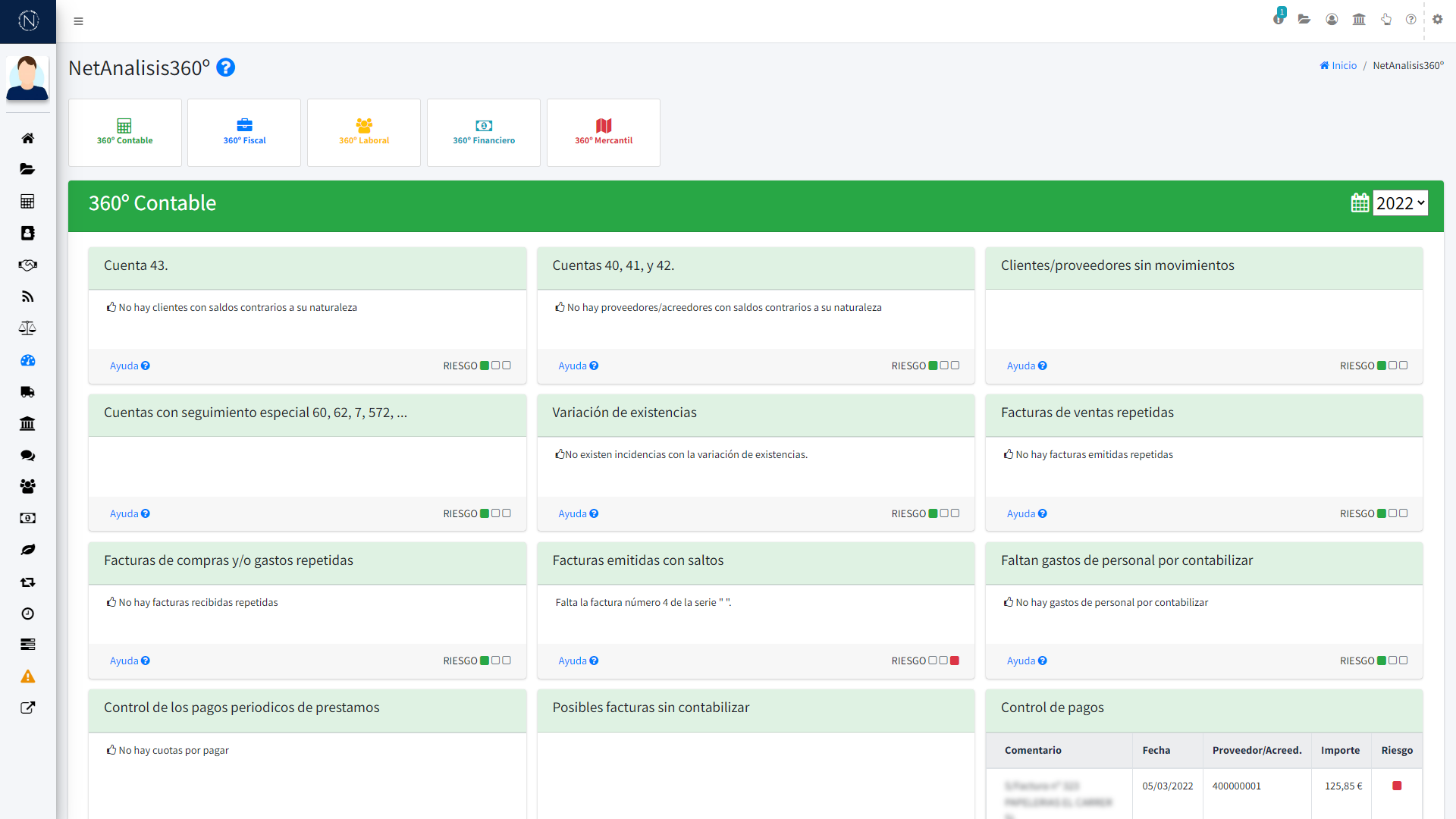
Task: Toggle the hamburger menu button
Action: pos(78,21)
